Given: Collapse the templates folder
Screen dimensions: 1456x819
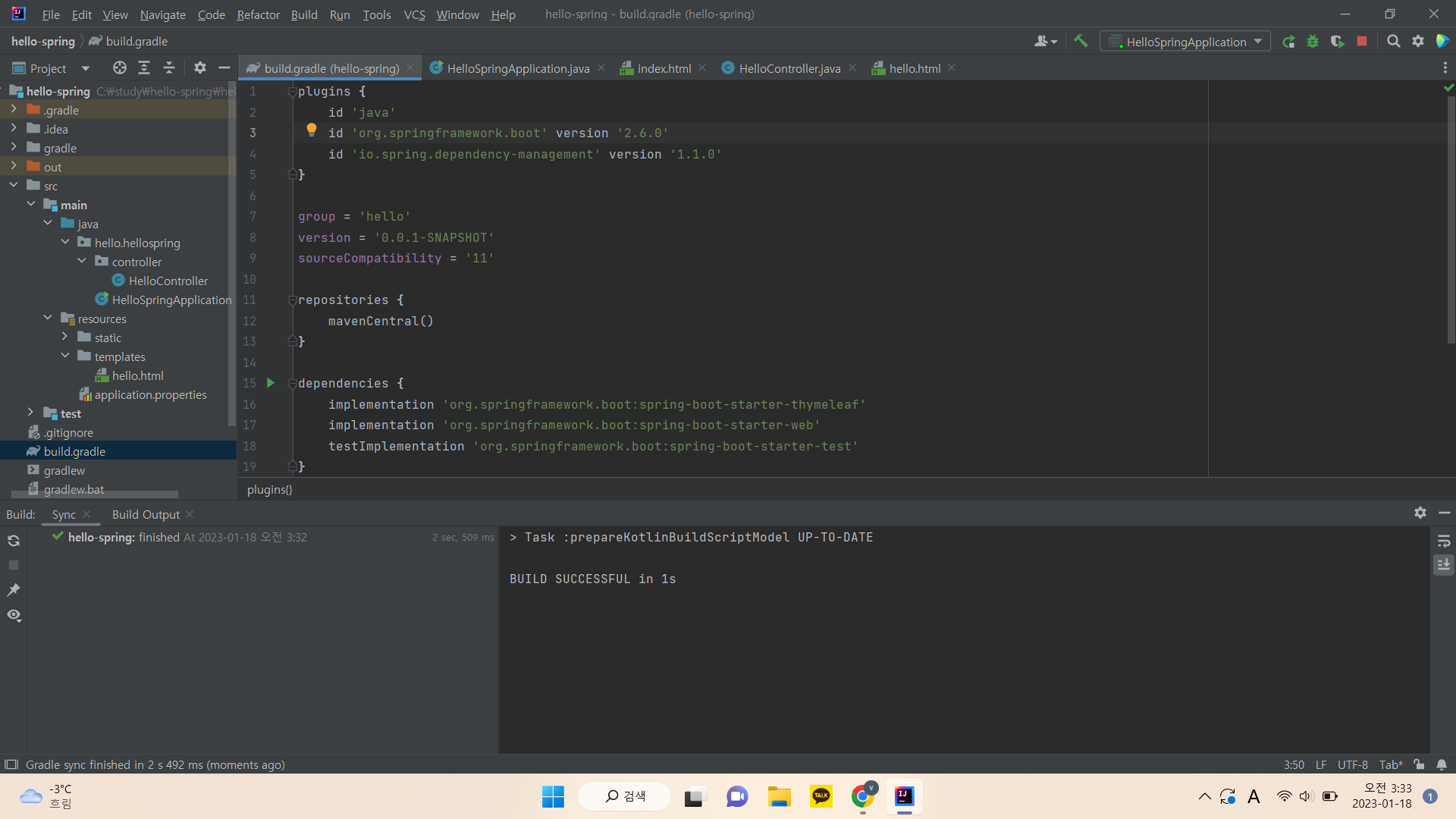Looking at the screenshot, I should coord(65,356).
